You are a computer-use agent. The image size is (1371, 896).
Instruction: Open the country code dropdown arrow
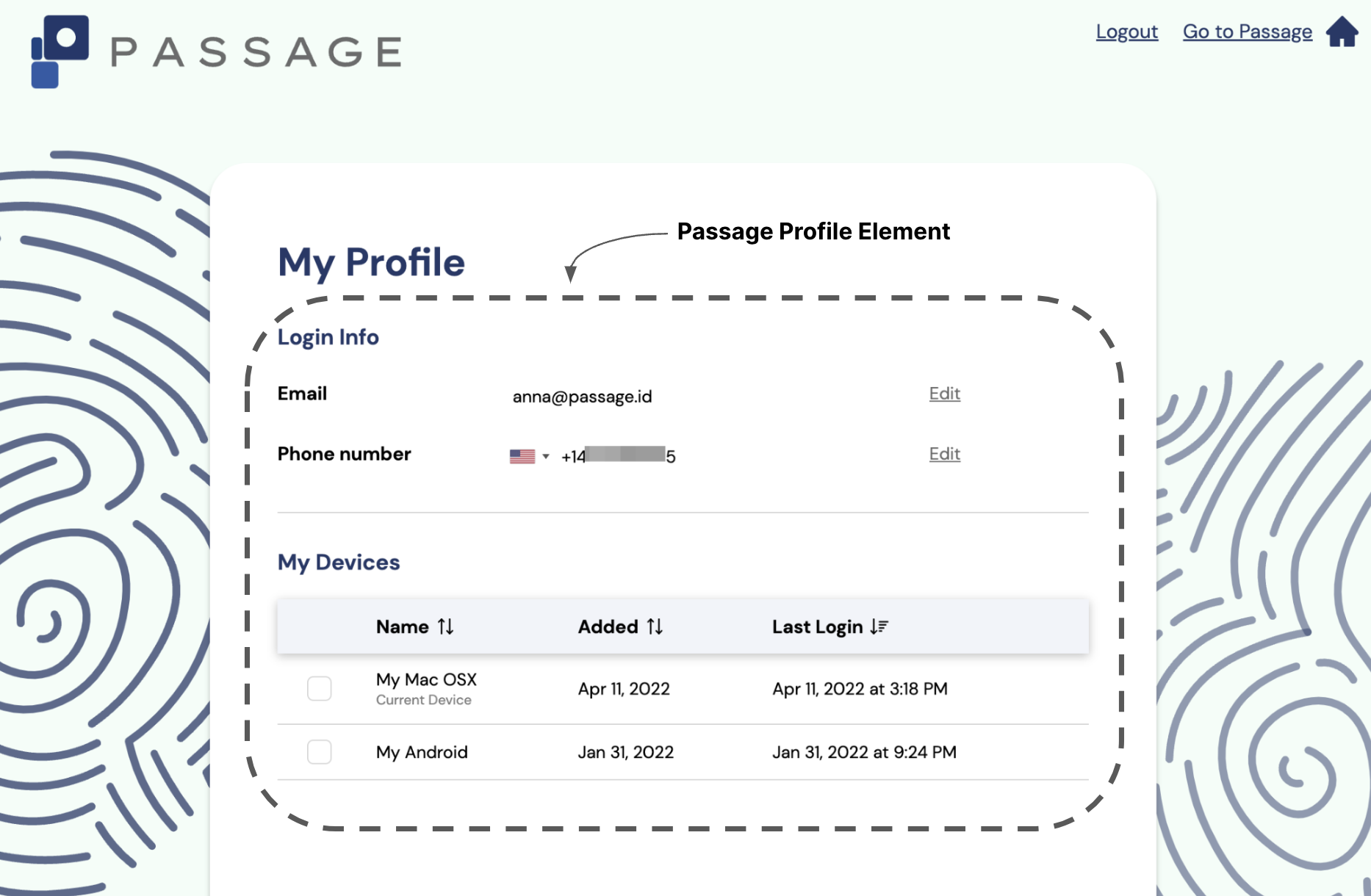point(546,456)
